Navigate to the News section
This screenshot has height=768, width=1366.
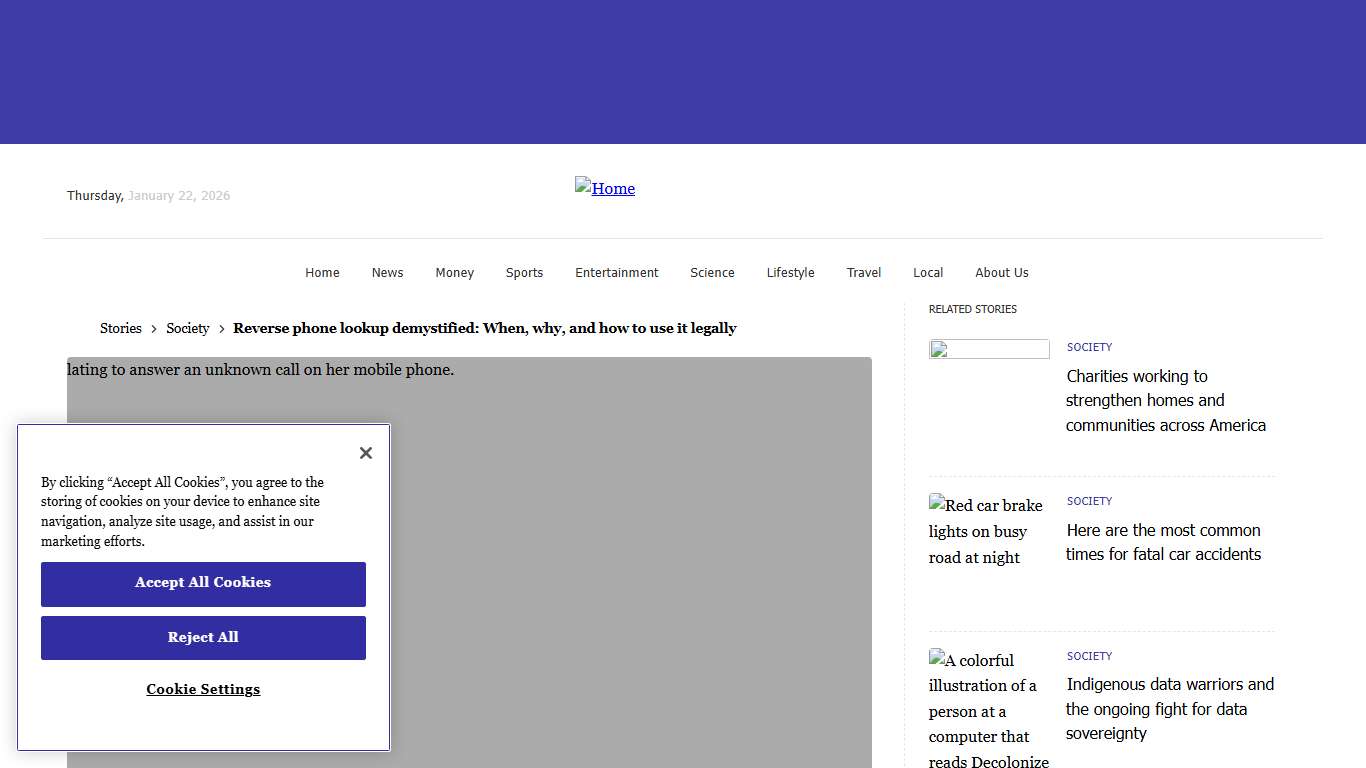point(387,272)
